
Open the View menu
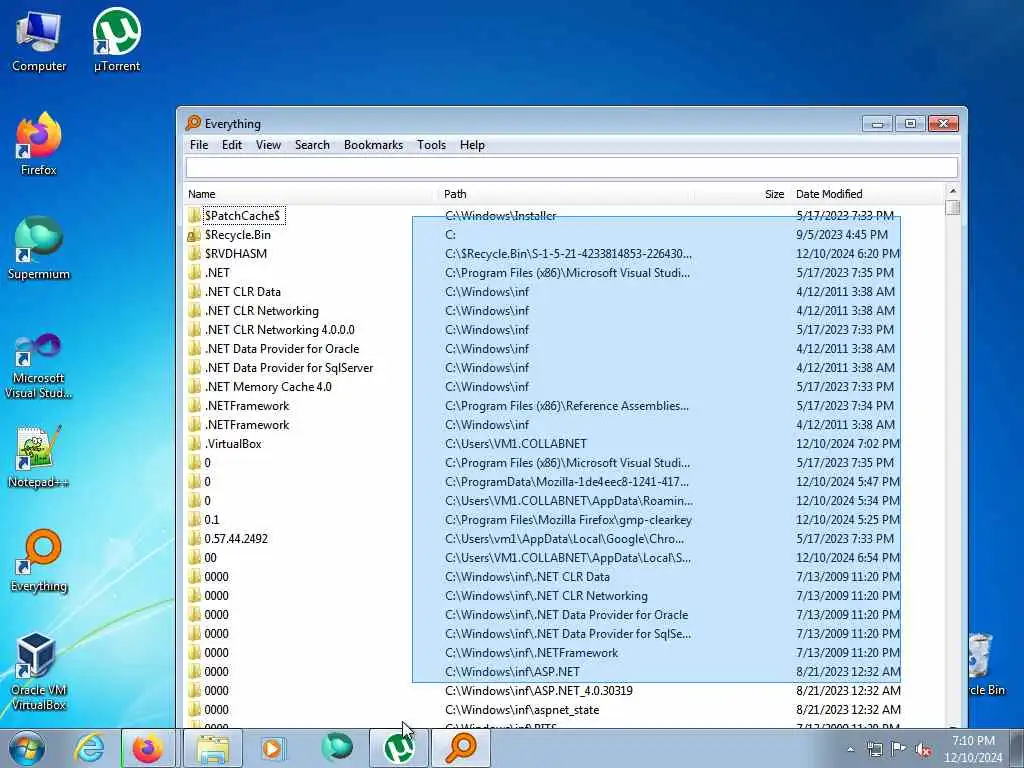[x=268, y=145]
